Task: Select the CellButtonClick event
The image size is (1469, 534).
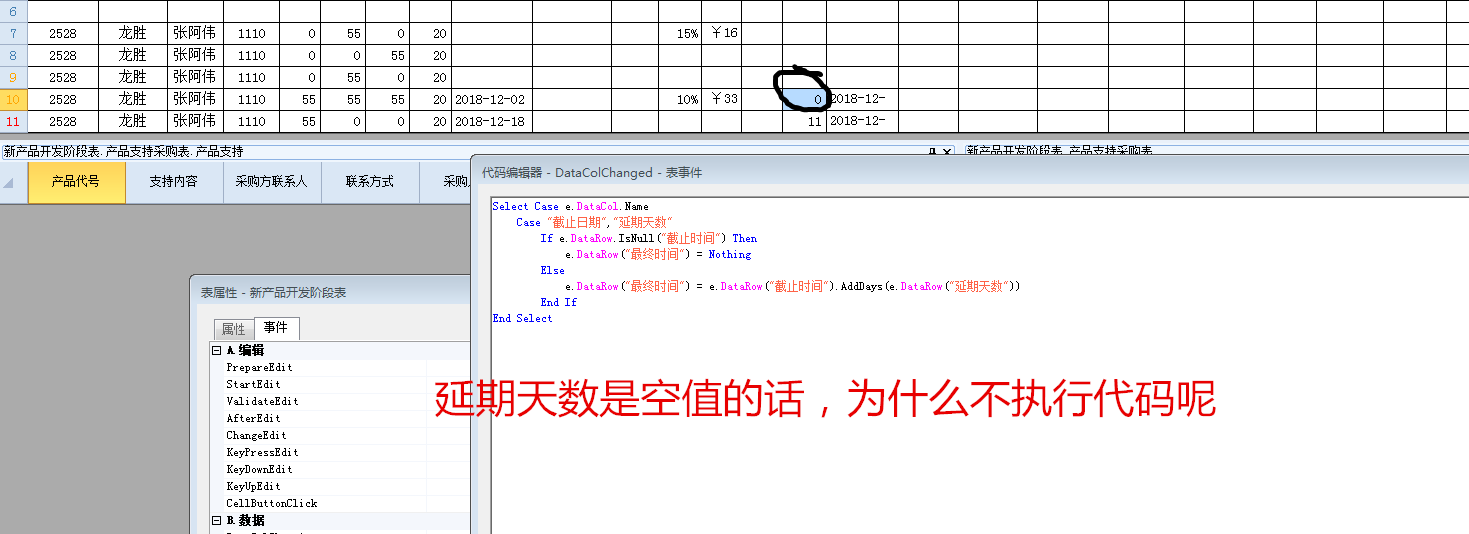Action: click(x=271, y=504)
